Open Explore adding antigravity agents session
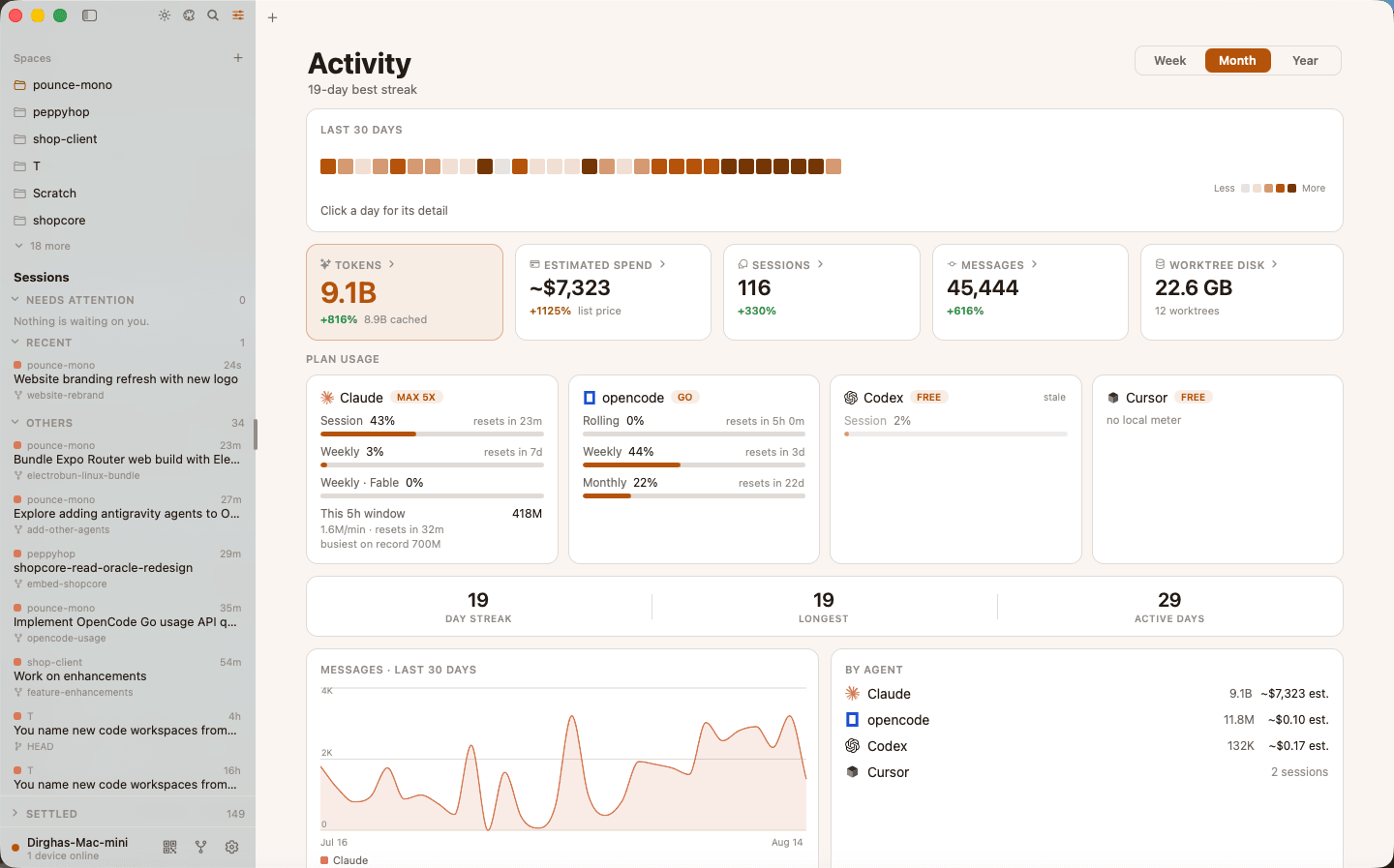This screenshot has width=1394, height=868. tap(128, 514)
